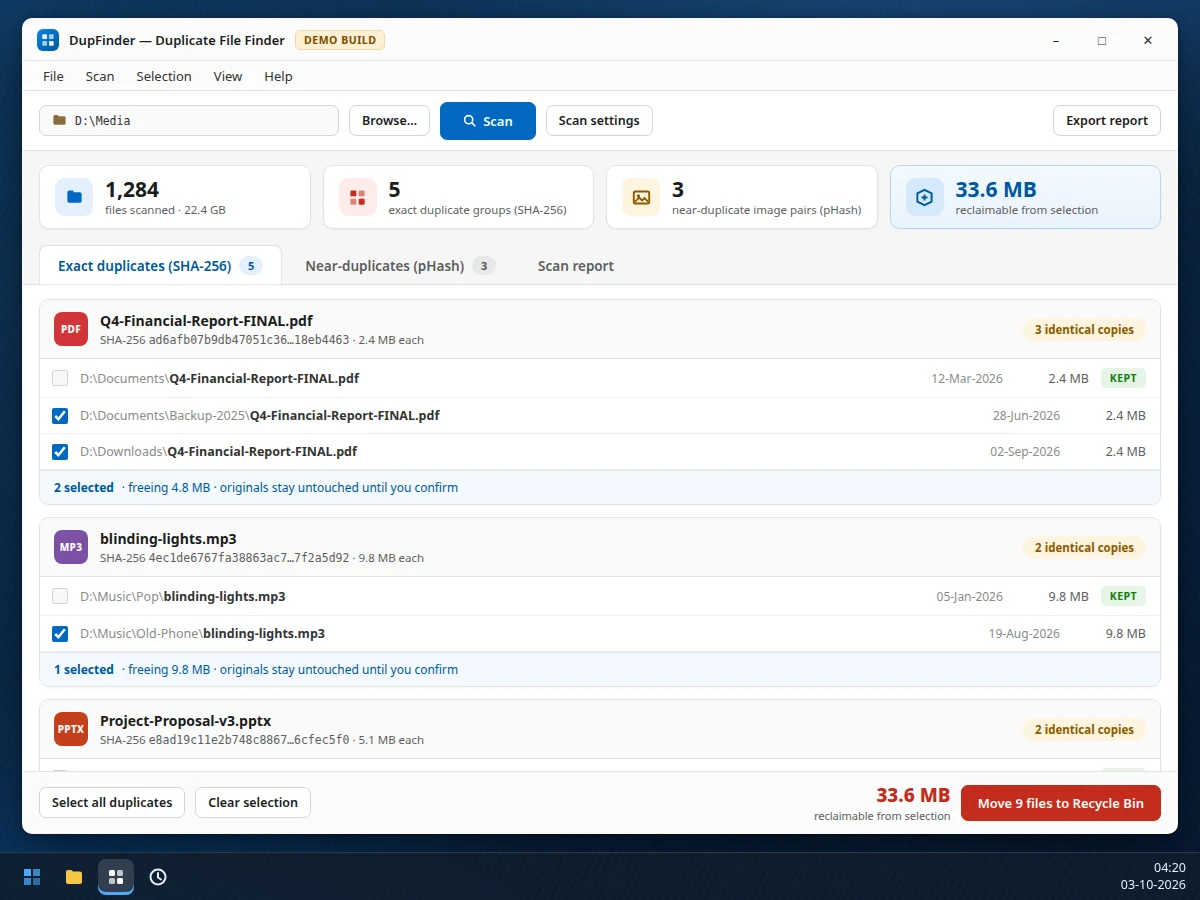This screenshot has height=900, width=1200.
Task: Open the clock app from the taskbar
Action: 158,877
